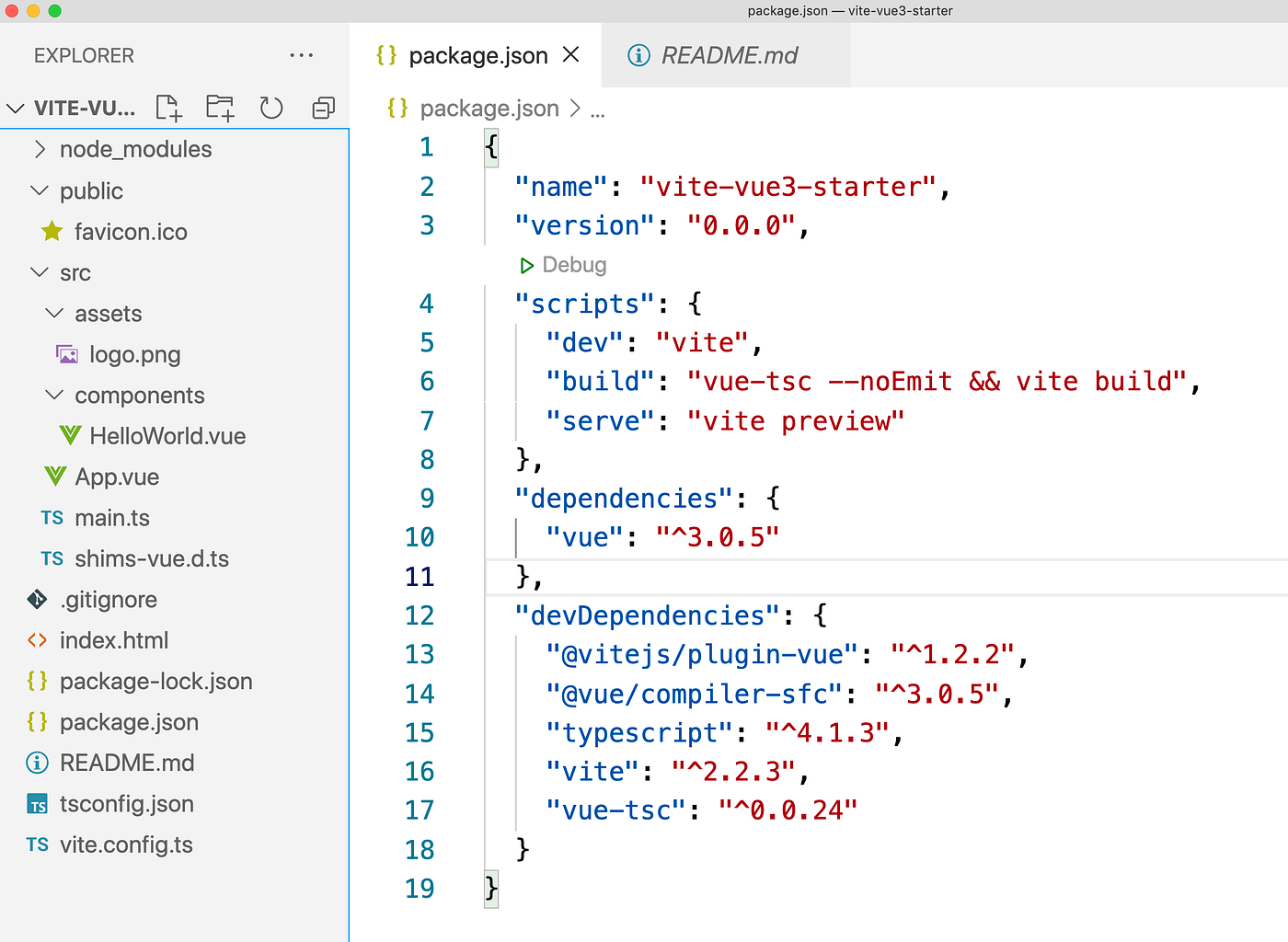Click line number 10 in the editor
The height and width of the screenshot is (942, 1288).
(420, 537)
